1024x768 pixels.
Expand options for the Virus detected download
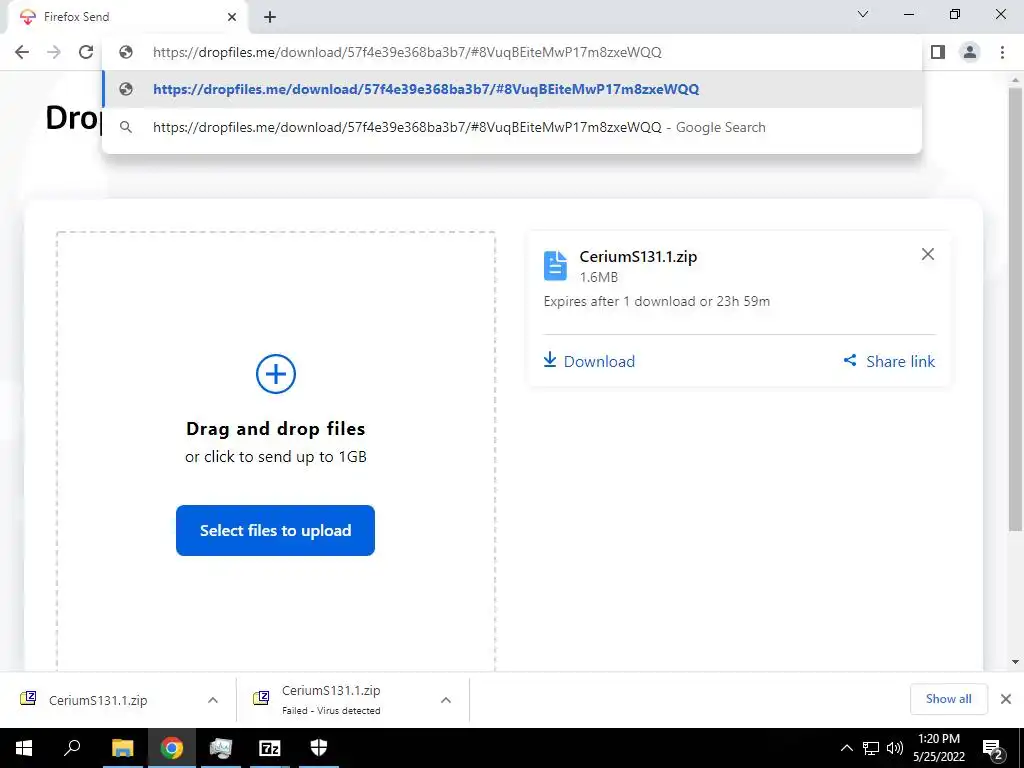pyautogui.click(x=446, y=700)
